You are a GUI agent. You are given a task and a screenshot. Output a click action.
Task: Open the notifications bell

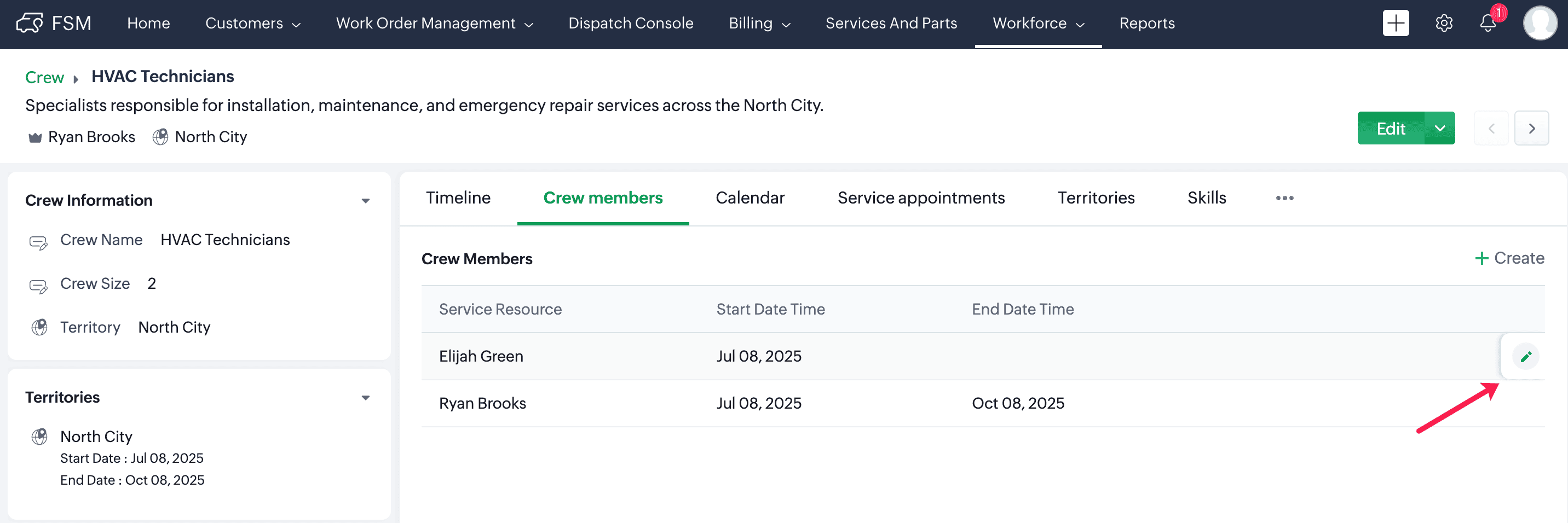coord(1488,23)
